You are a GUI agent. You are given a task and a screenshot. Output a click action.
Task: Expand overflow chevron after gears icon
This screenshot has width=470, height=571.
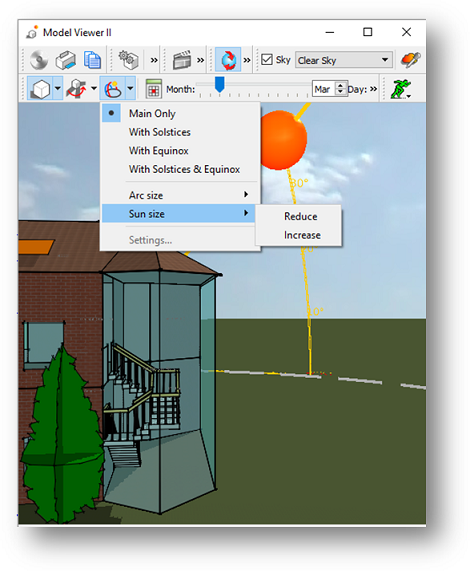pyautogui.click(x=154, y=60)
